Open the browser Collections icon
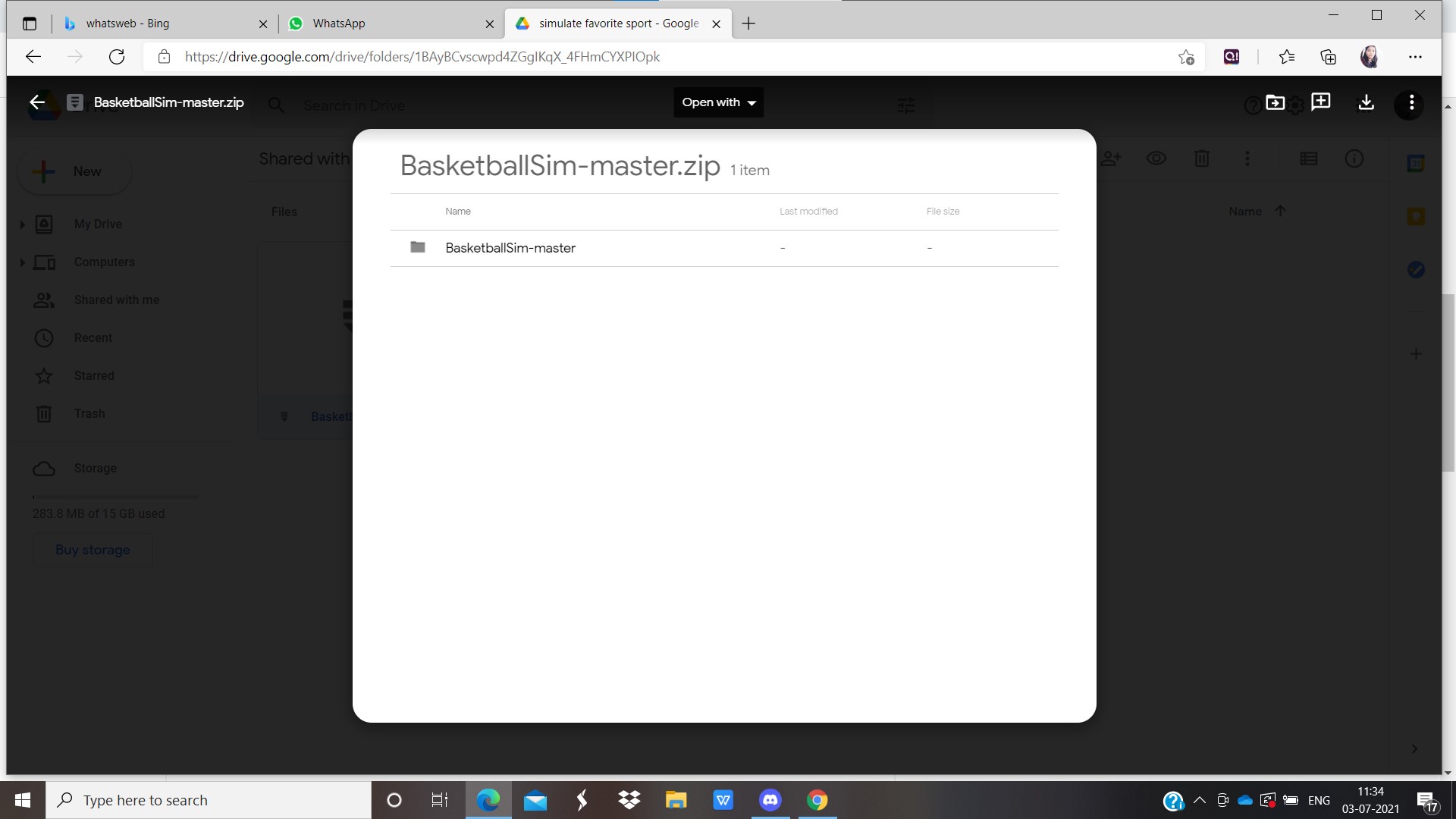The image size is (1456, 819). click(1328, 57)
